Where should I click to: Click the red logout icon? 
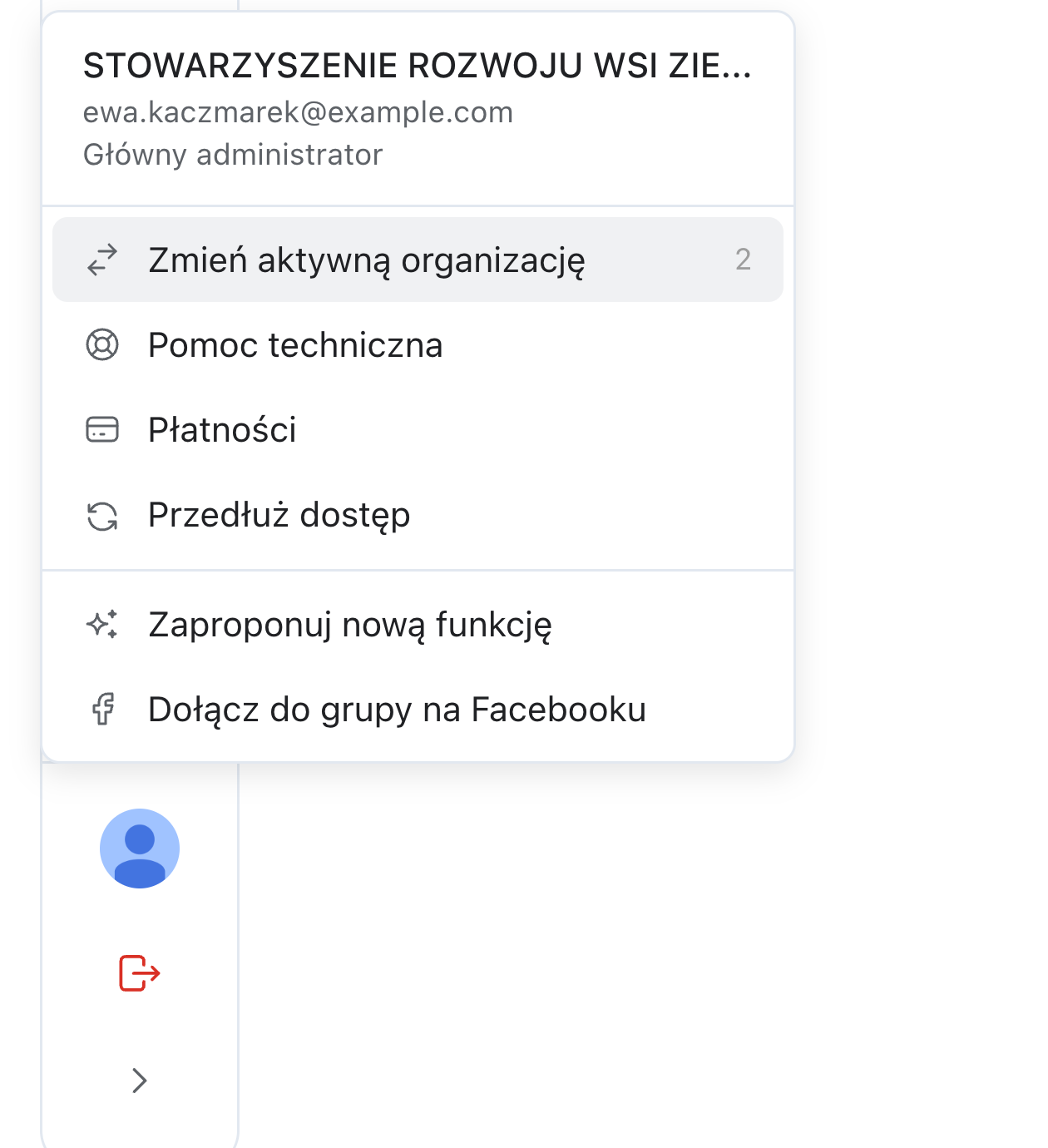coord(140,972)
